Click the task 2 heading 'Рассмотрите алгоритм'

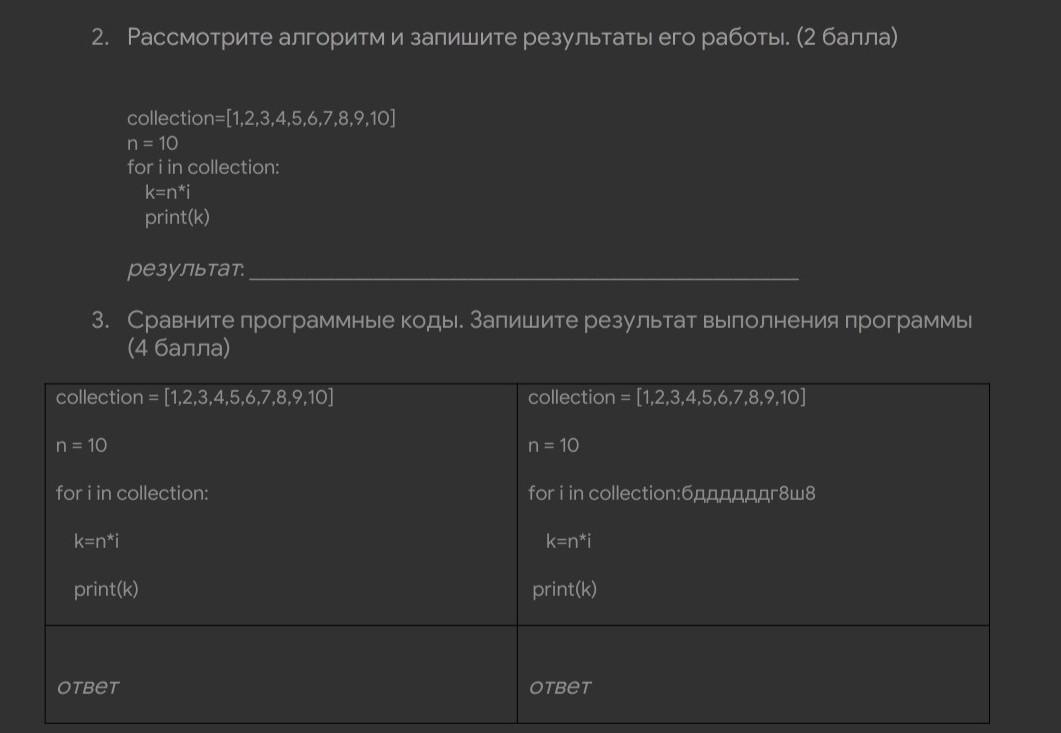(x=511, y=39)
